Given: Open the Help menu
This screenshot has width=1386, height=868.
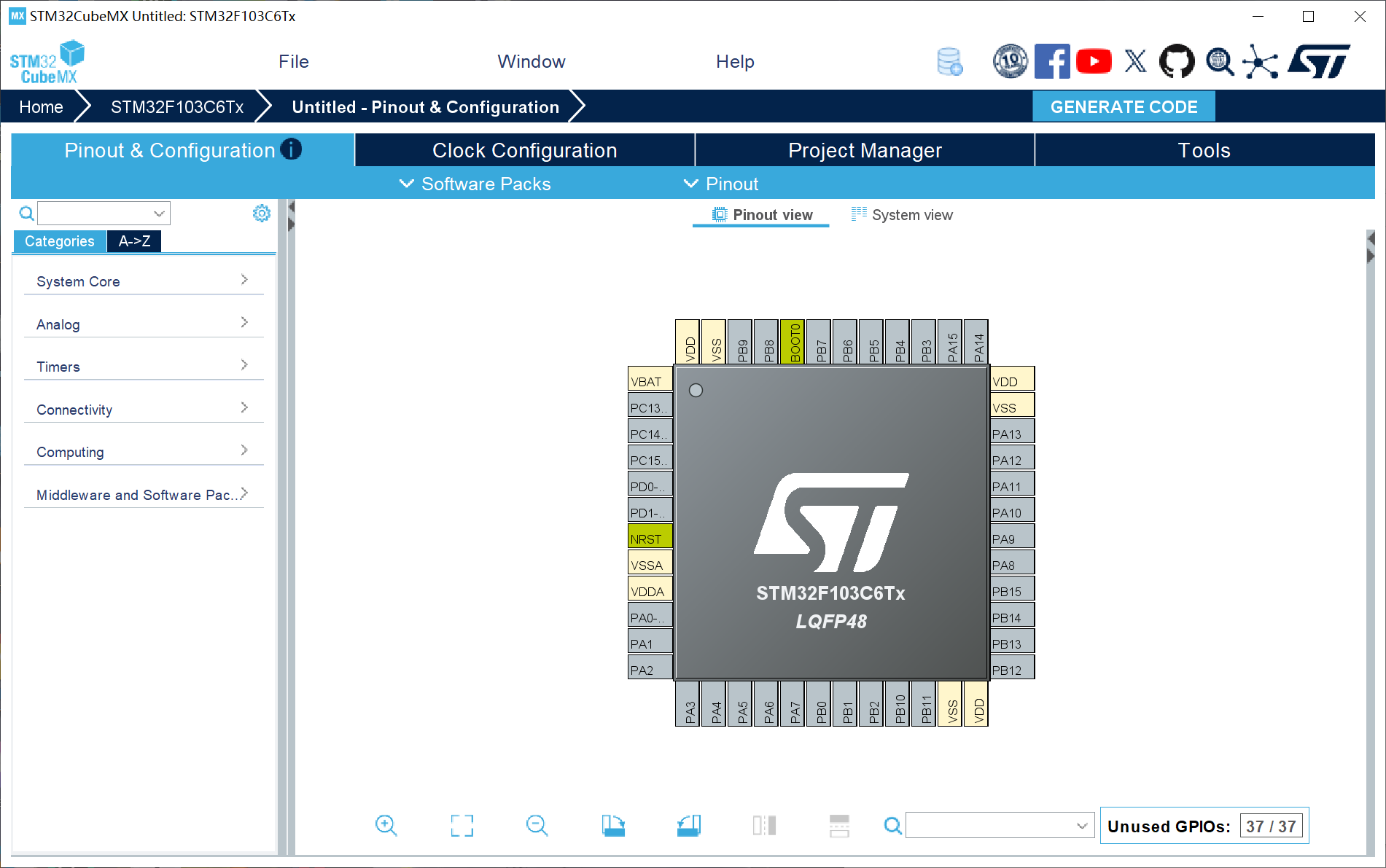Looking at the screenshot, I should coord(735,62).
